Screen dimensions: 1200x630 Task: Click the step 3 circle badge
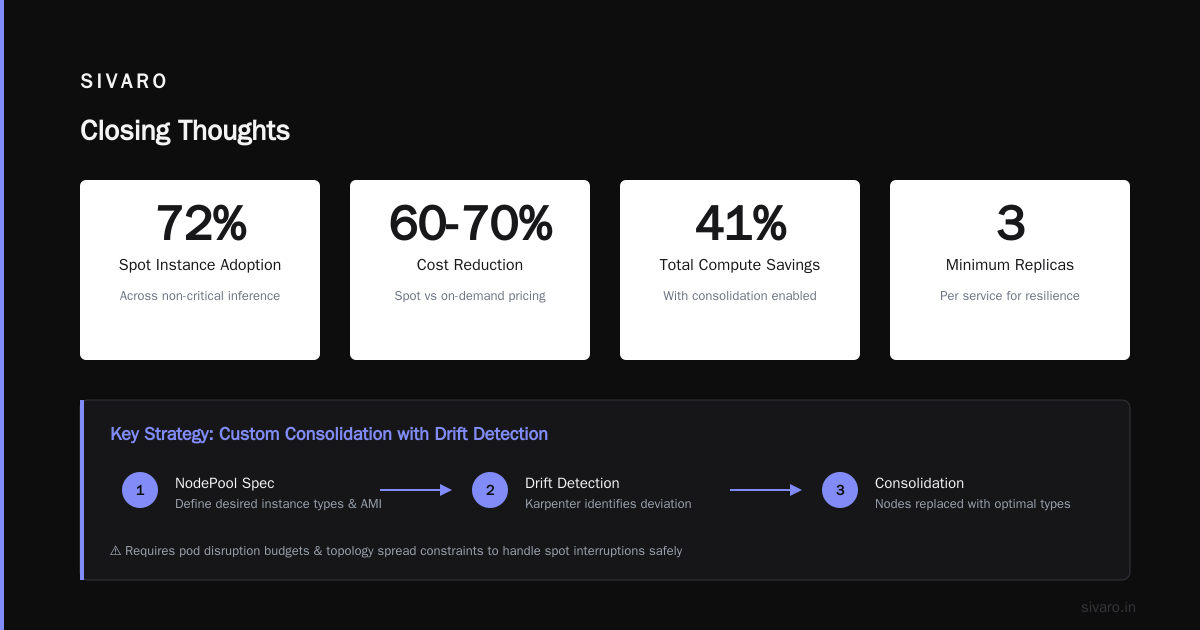tap(840, 490)
